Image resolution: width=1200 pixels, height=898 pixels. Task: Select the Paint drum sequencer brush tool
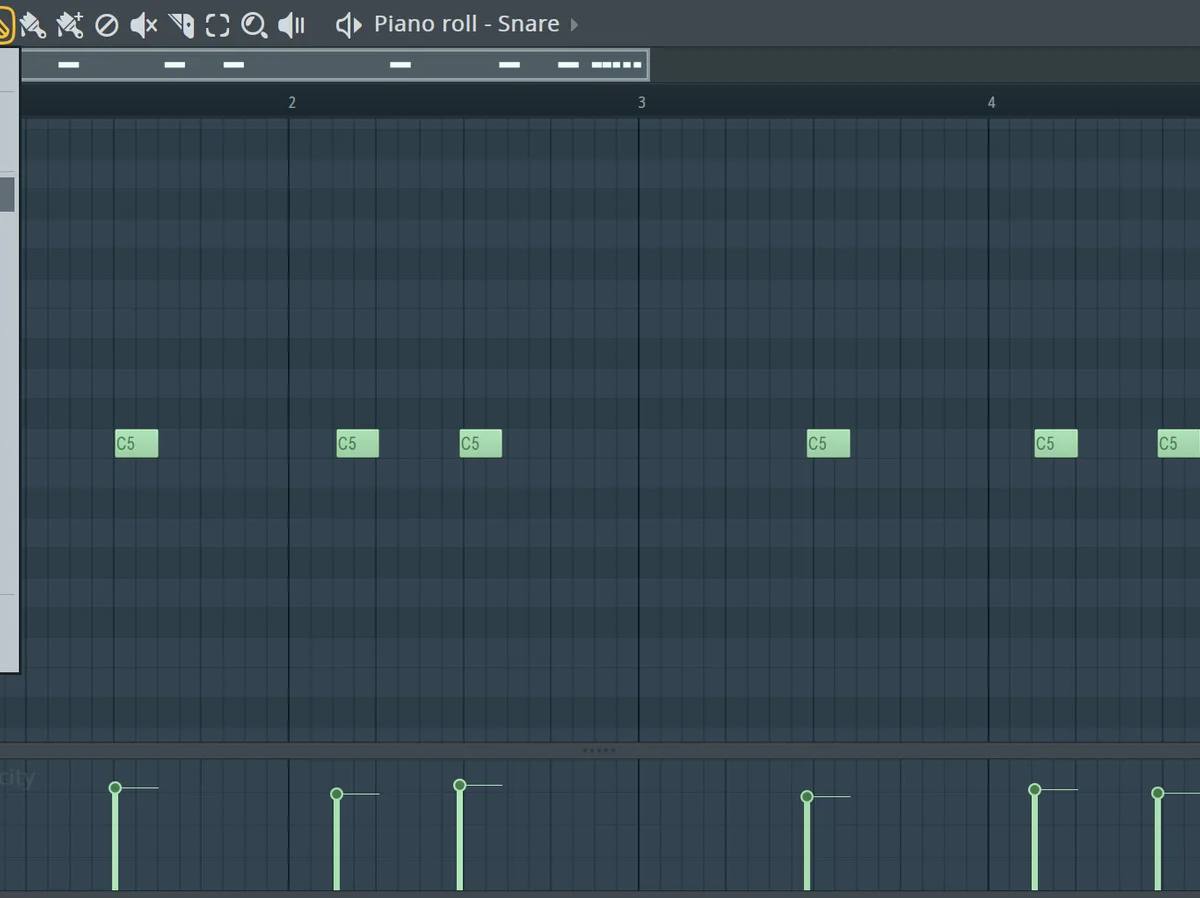click(69, 24)
